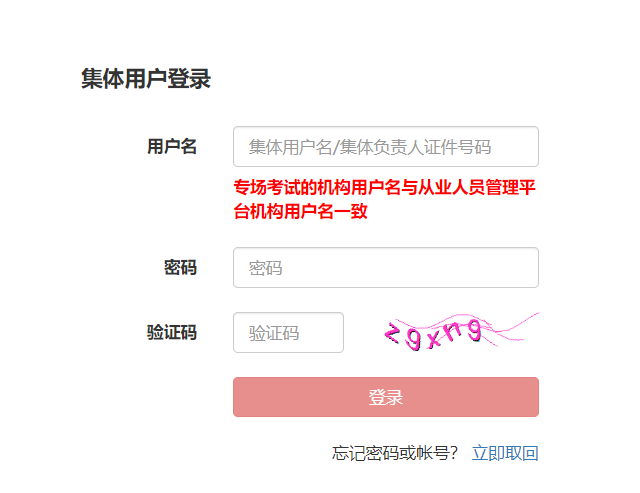Screen dimensions: 640x493
Task: Focus the 密码 password input box
Action: [x=385, y=268]
